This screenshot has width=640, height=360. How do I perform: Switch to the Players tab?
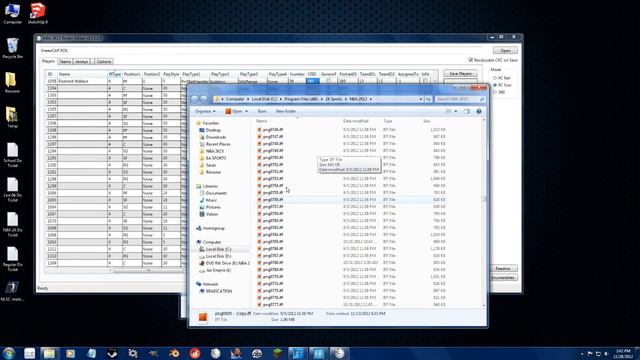48,61
